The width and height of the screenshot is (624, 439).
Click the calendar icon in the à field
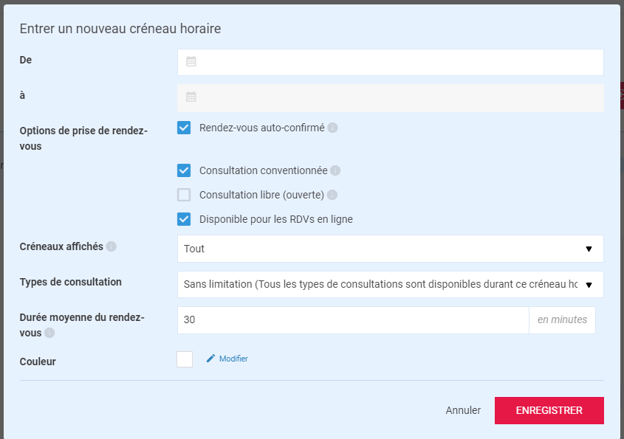(191, 97)
